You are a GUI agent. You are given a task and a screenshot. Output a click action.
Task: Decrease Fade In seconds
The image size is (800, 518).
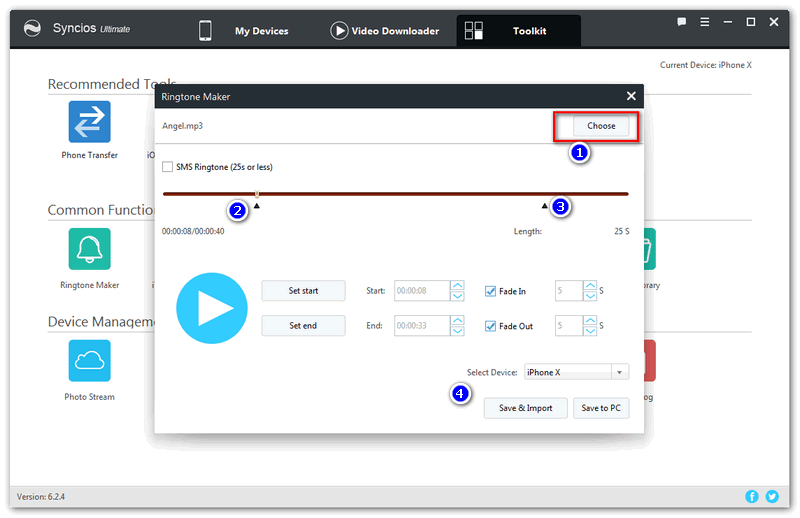pyautogui.click(x=590, y=296)
